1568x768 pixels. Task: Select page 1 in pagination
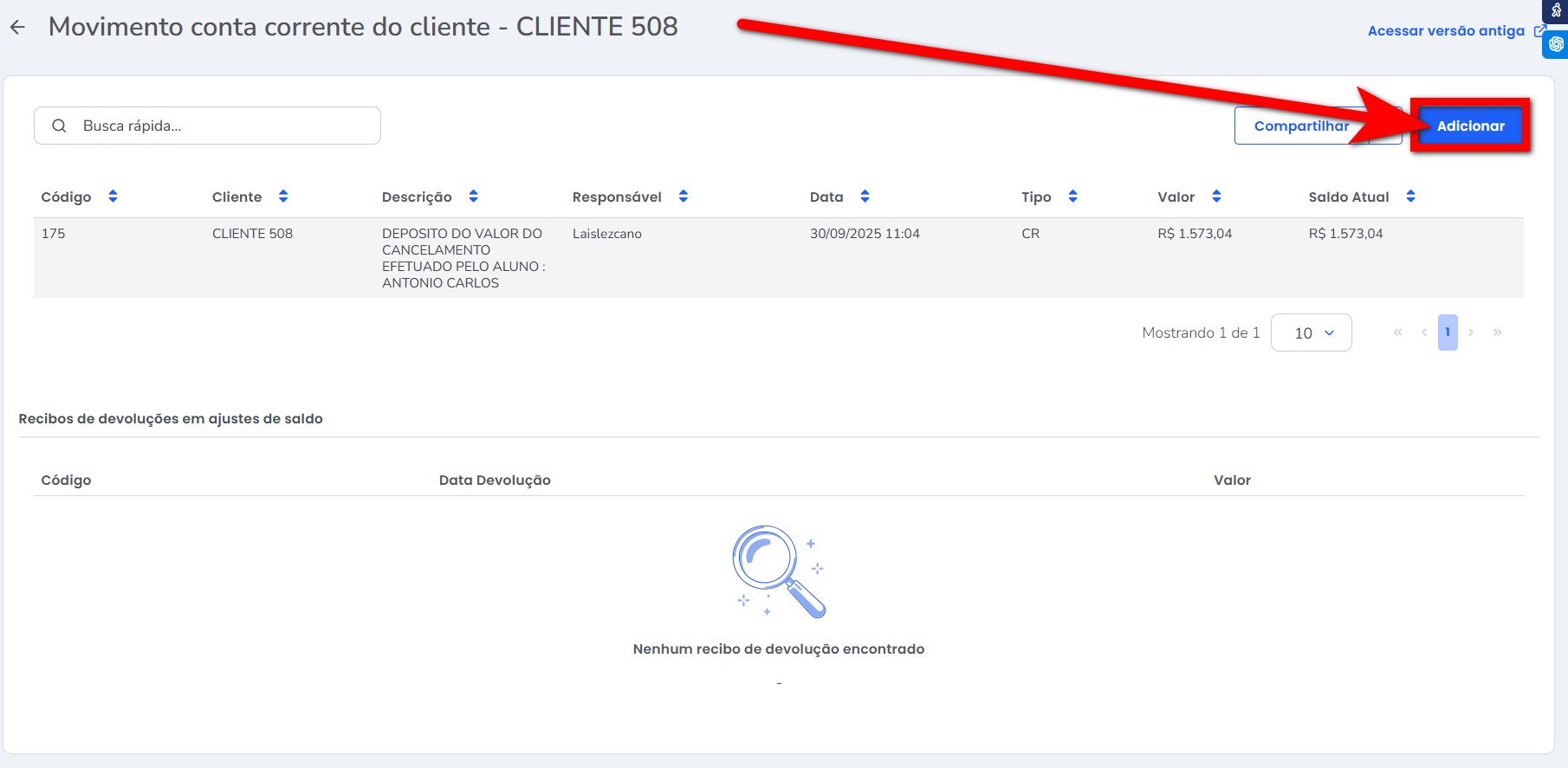coord(1447,332)
